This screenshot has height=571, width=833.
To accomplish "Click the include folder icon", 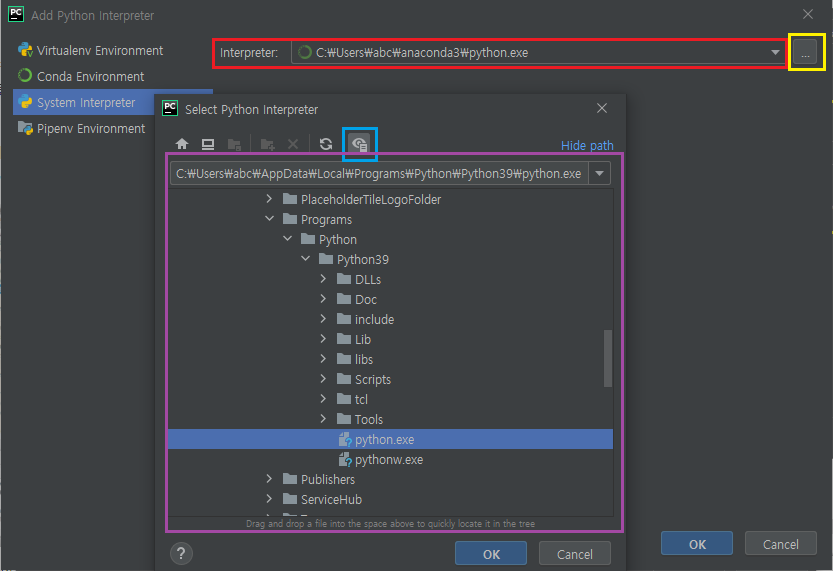I will 344,319.
